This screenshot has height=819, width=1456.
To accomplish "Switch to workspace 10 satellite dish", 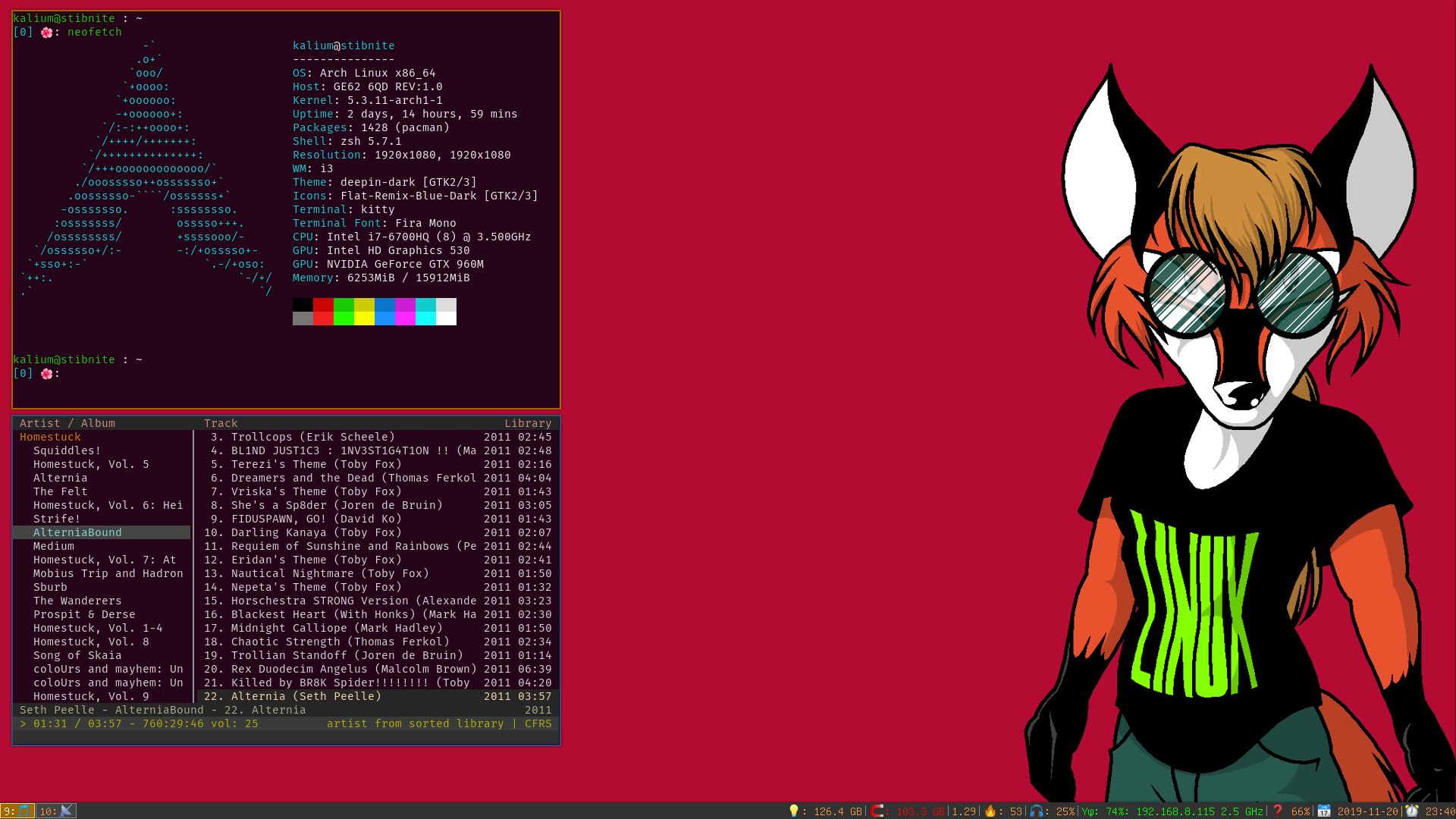I will [56, 811].
